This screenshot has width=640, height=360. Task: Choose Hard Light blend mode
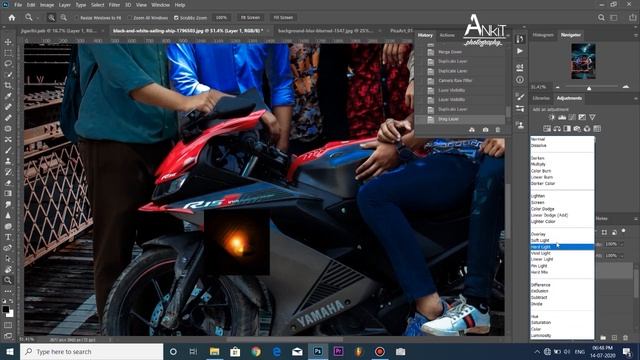(562, 247)
